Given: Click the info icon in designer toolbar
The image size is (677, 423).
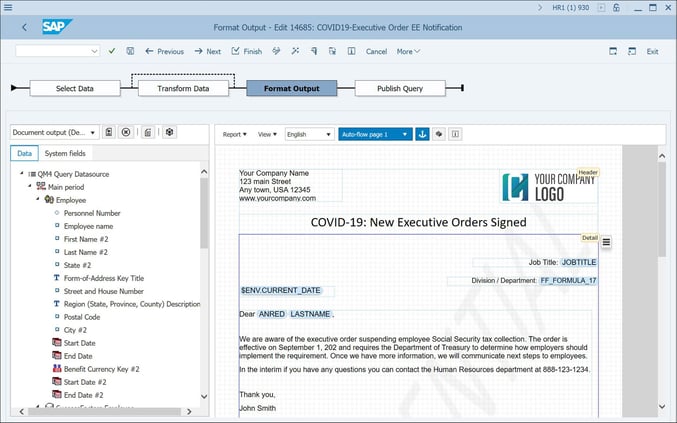Looking at the screenshot, I should coord(455,134).
